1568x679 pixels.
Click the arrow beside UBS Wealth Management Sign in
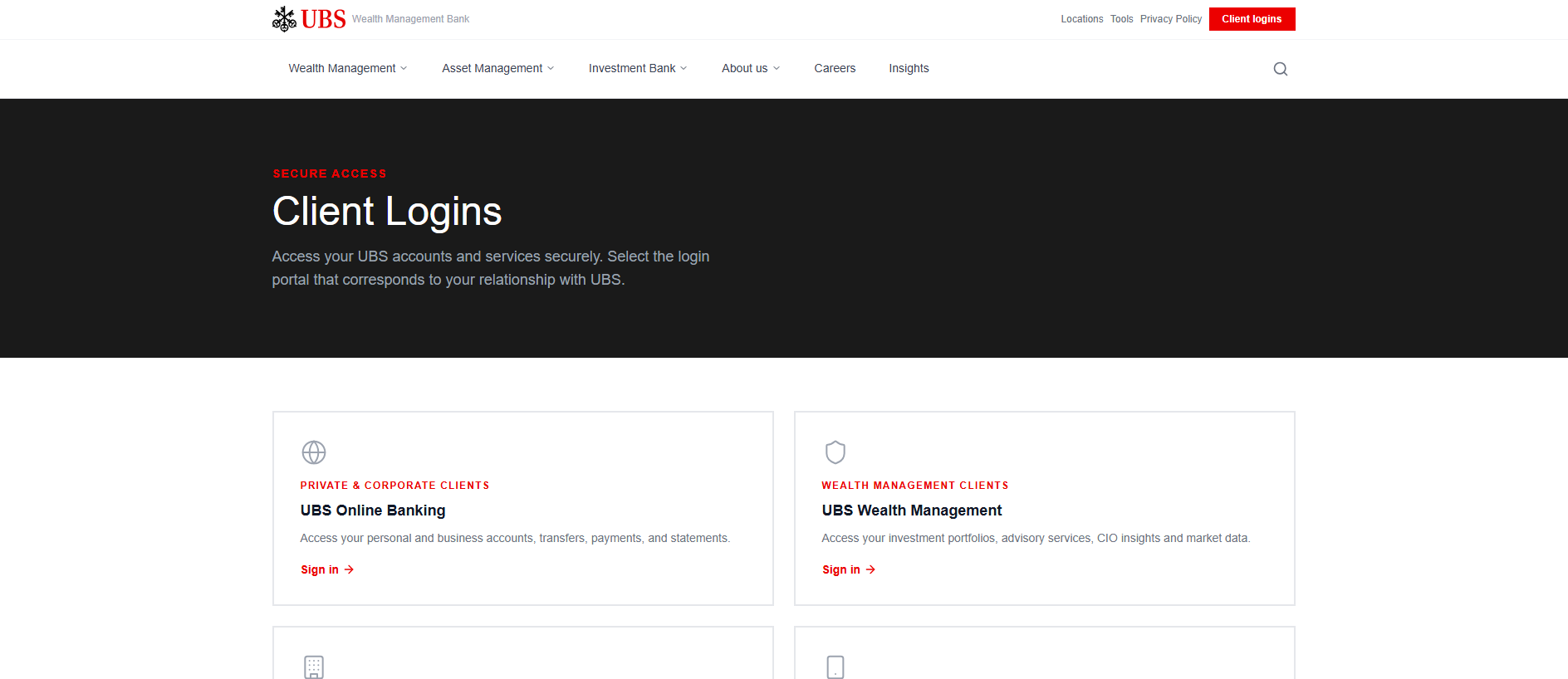[870, 569]
